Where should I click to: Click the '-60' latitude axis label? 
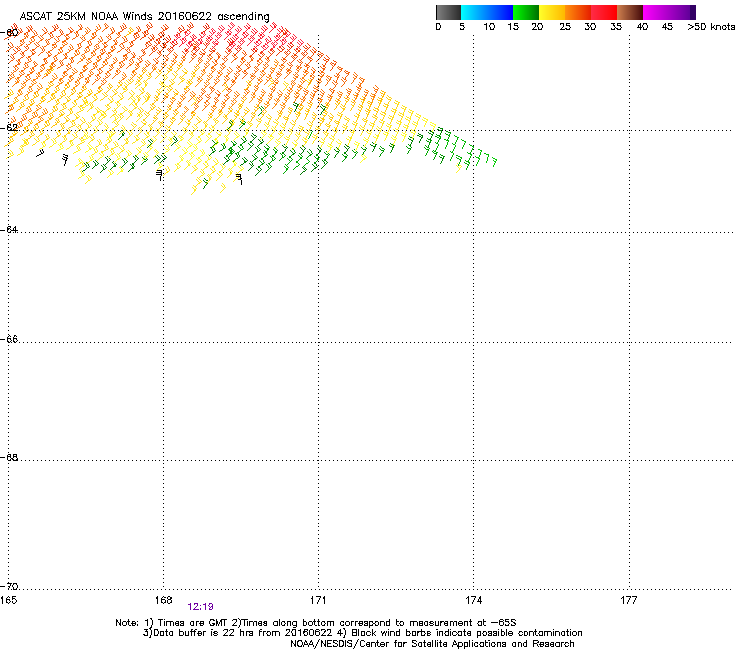coord(9,33)
